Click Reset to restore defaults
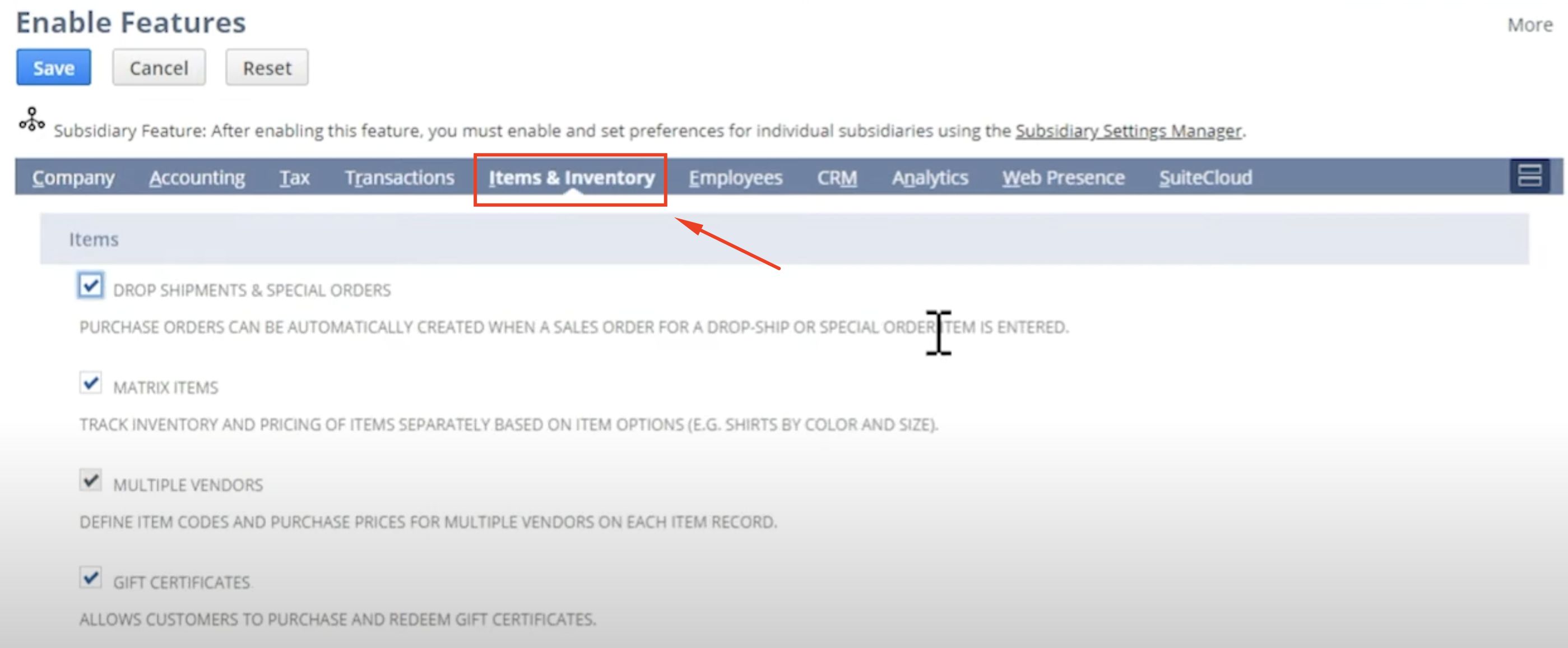1568x648 pixels. 266,68
